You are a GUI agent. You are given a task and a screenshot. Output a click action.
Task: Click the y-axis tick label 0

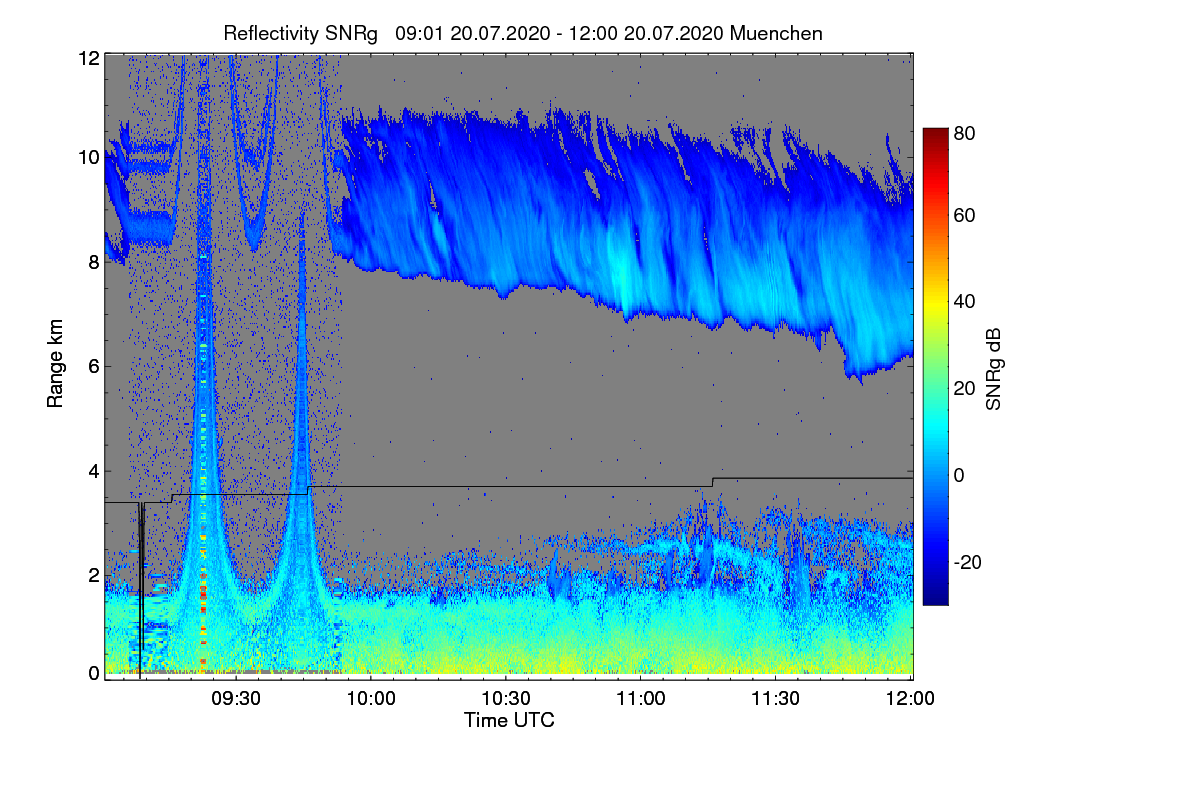pyautogui.click(x=93, y=673)
